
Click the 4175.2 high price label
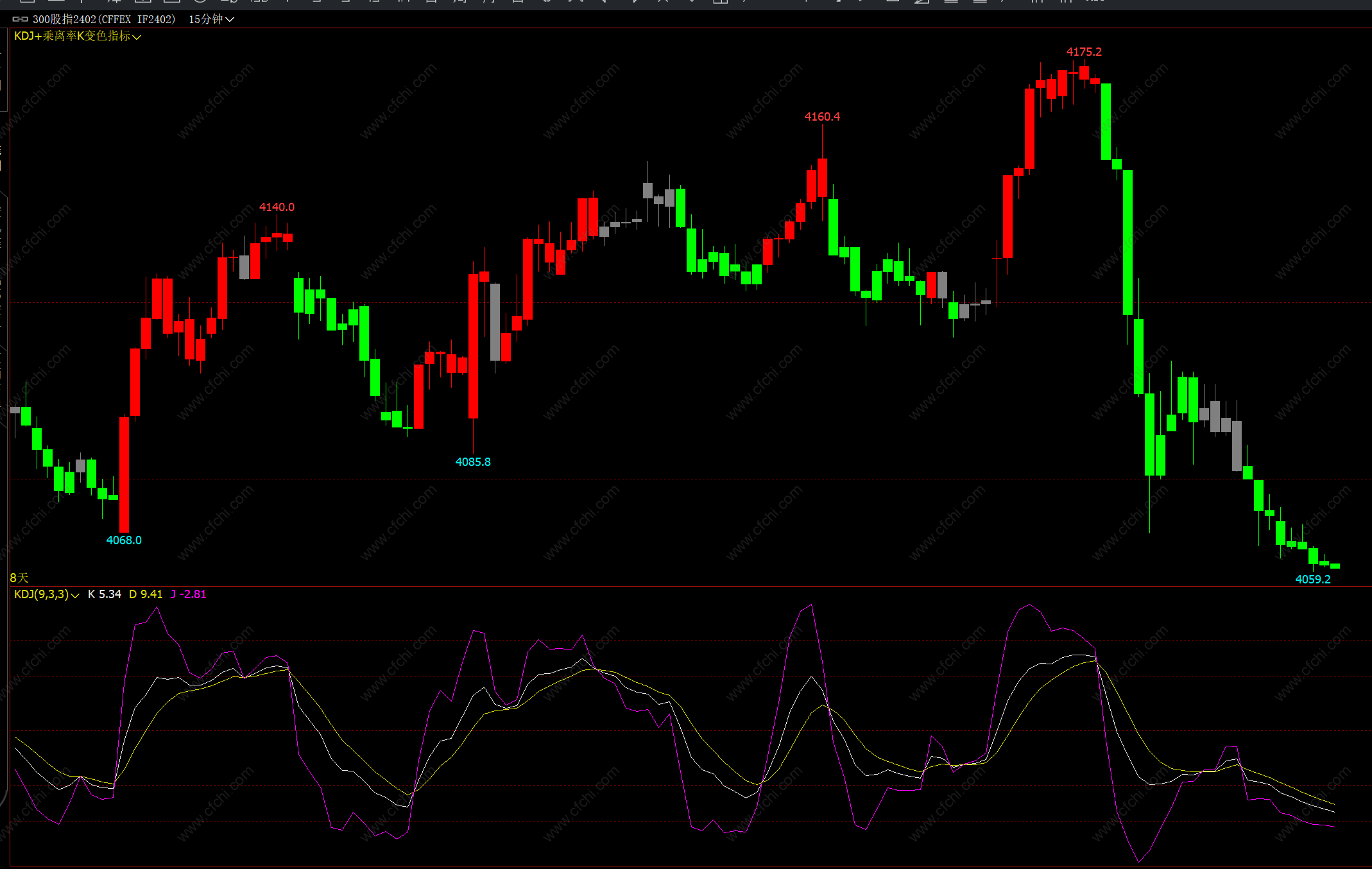click(1084, 52)
